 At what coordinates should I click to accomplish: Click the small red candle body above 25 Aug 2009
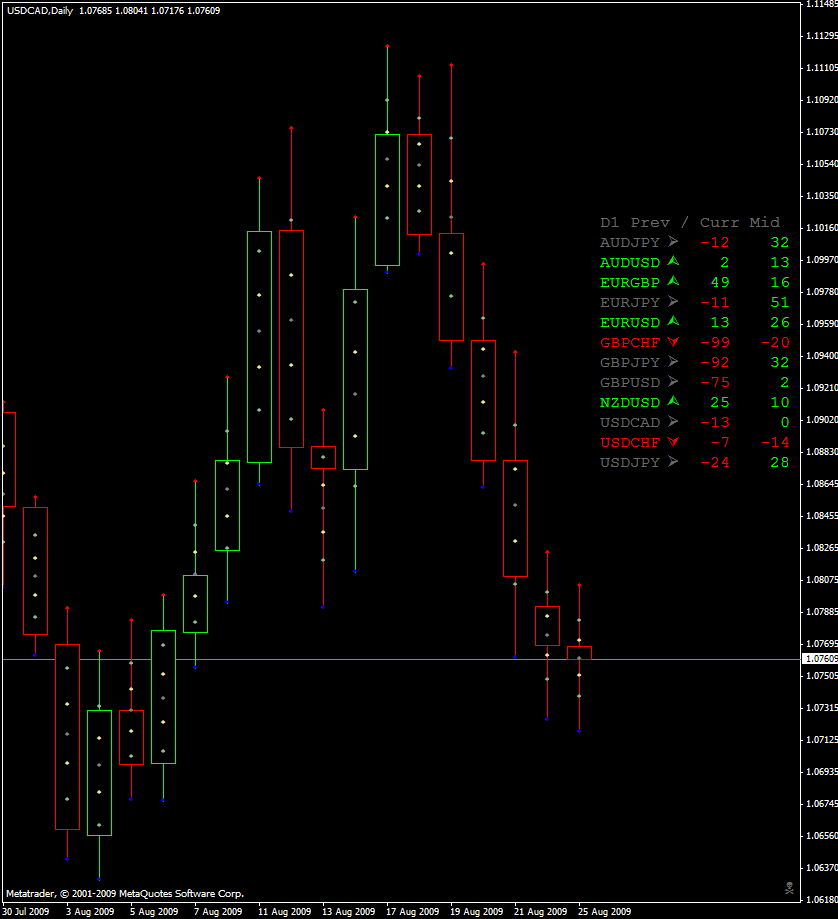pos(579,653)
